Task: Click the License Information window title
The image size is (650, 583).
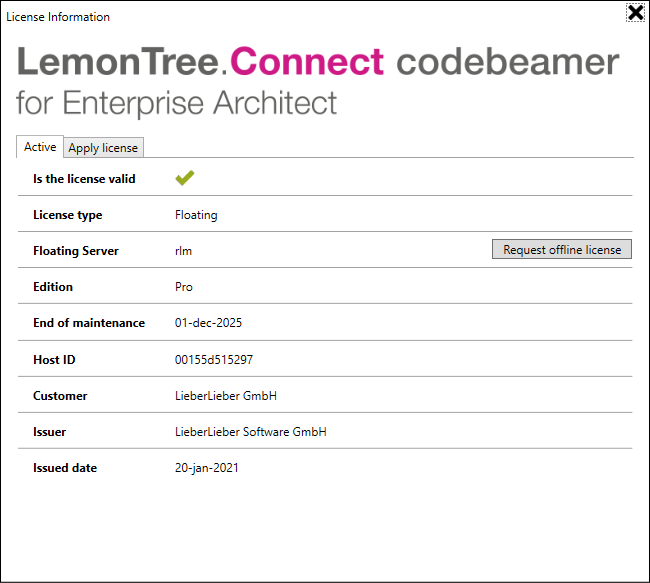Action: 58,17
